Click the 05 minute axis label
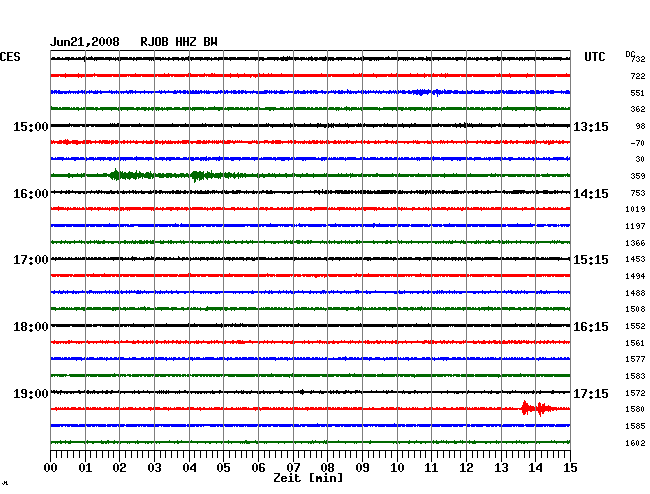 tap(223, 467)
